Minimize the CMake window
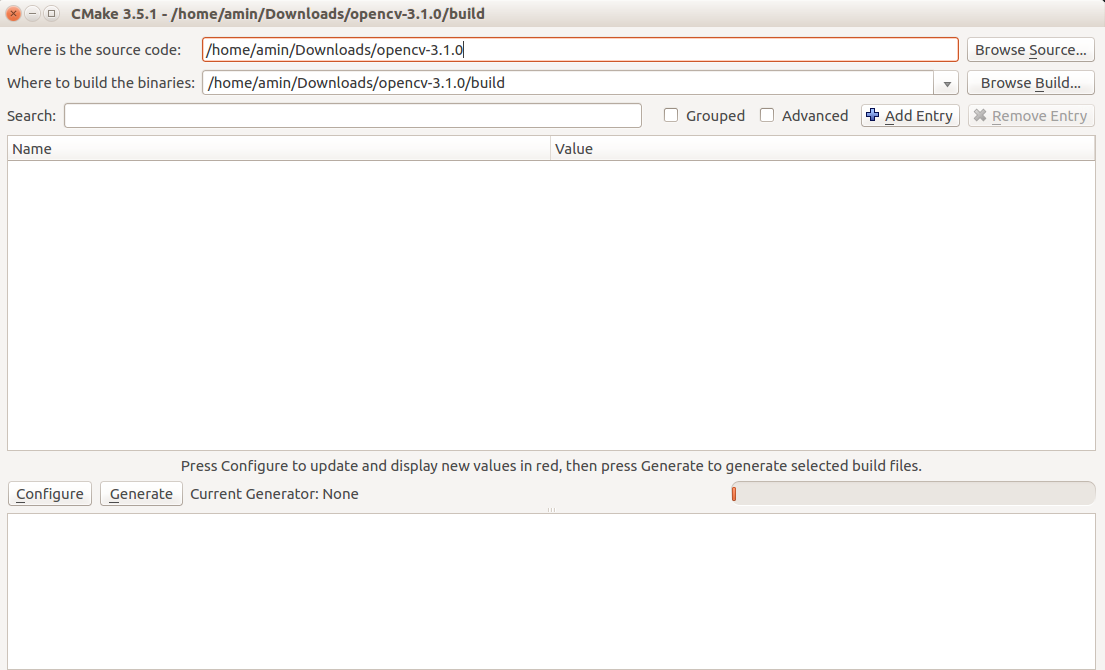 pyautogui.click(x=32, y=13)
